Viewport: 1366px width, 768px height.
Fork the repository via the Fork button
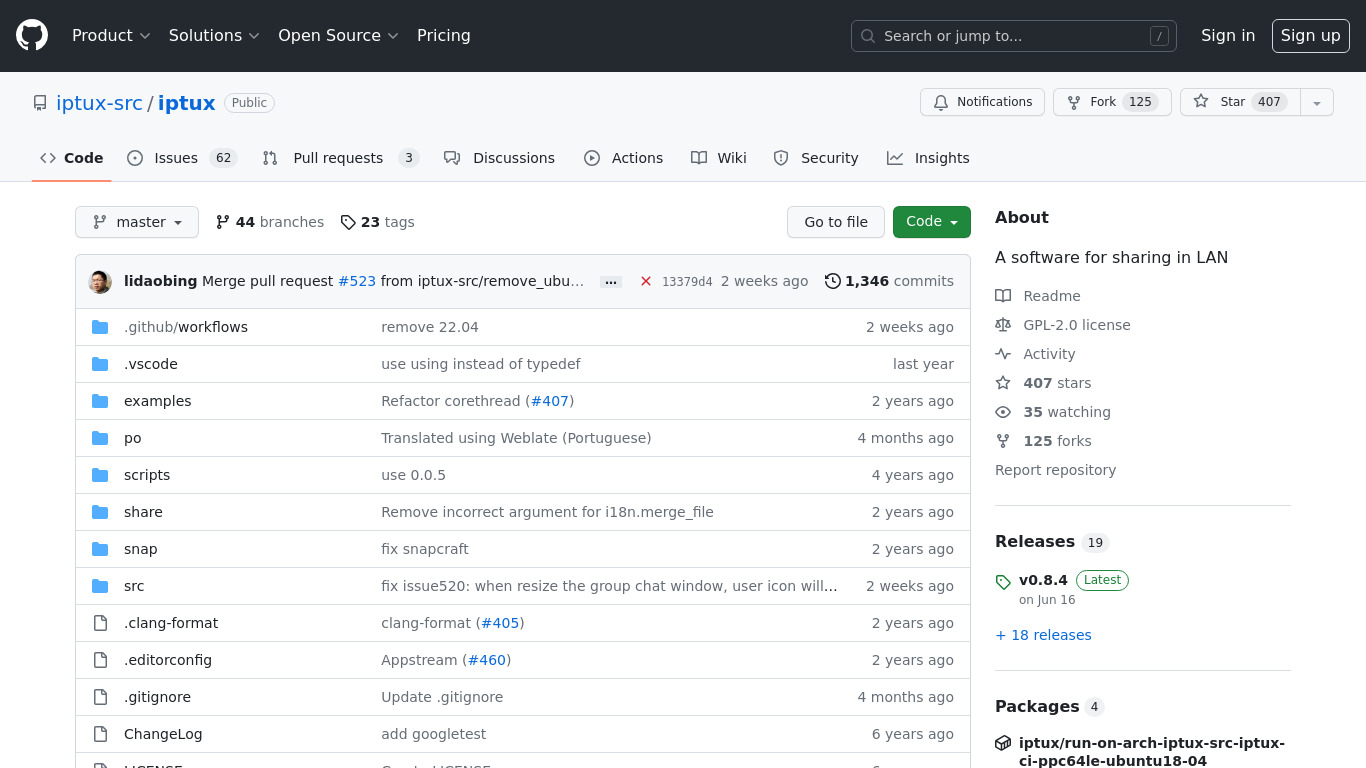tap(1111, 102)
